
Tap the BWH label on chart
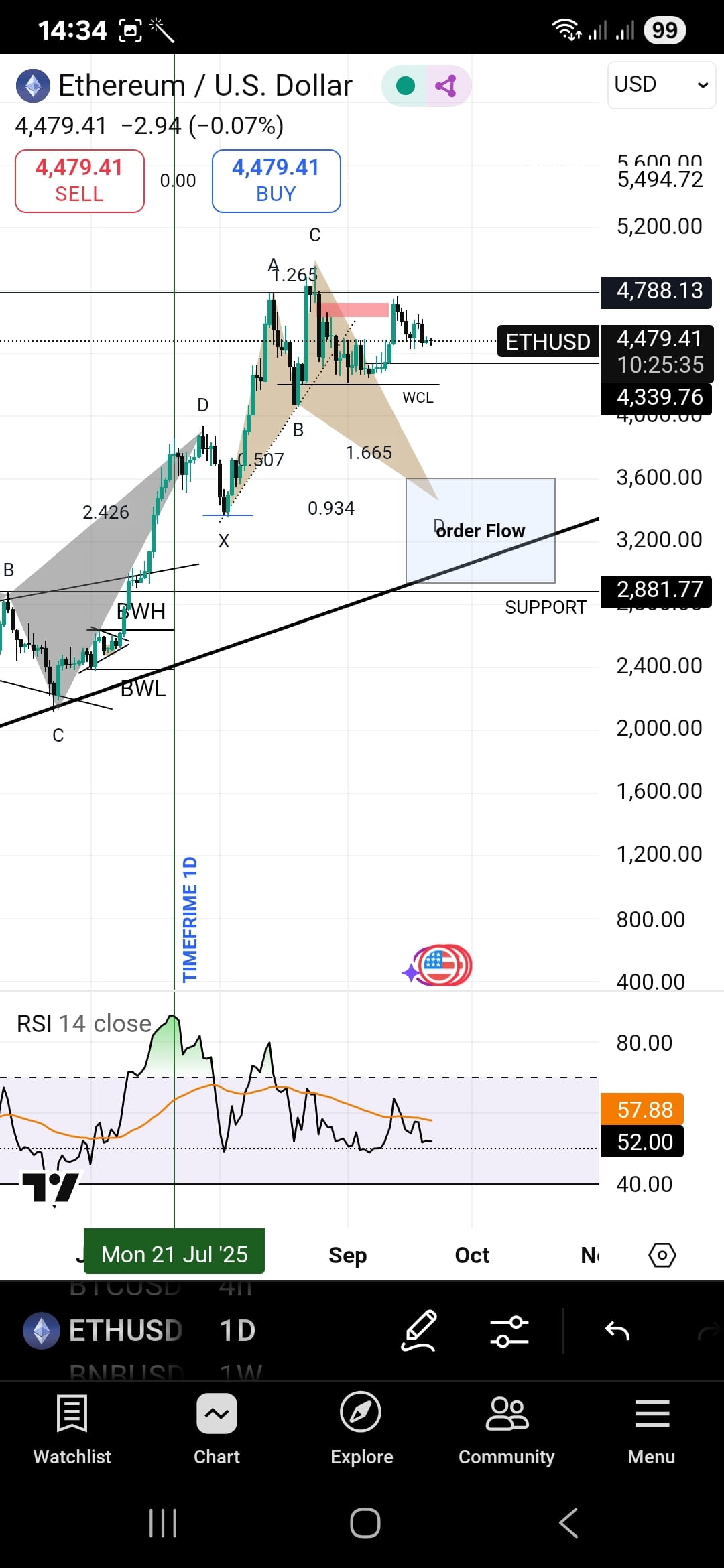(141, 612)
